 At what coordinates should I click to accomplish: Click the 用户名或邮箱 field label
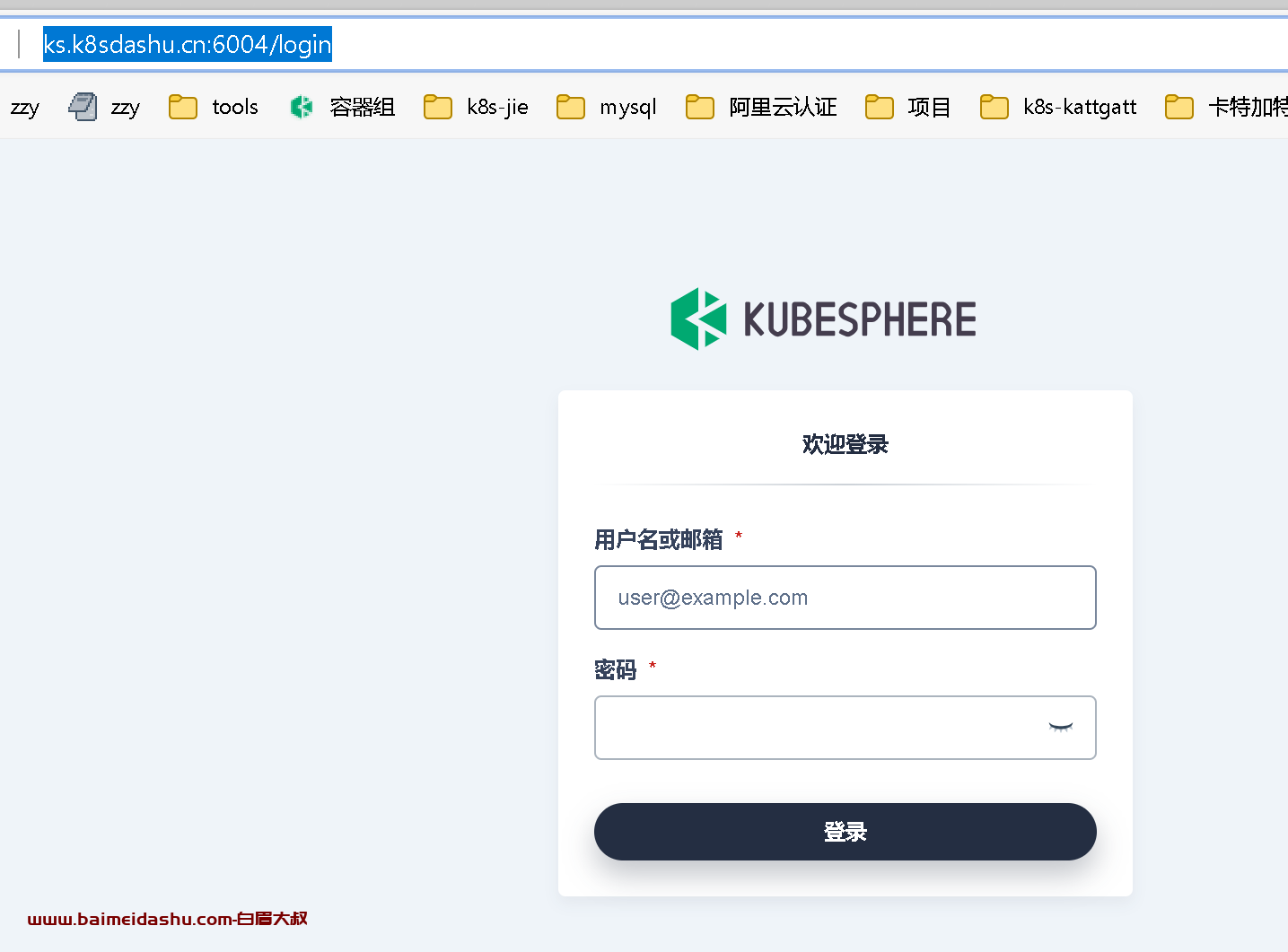[659, 539]
